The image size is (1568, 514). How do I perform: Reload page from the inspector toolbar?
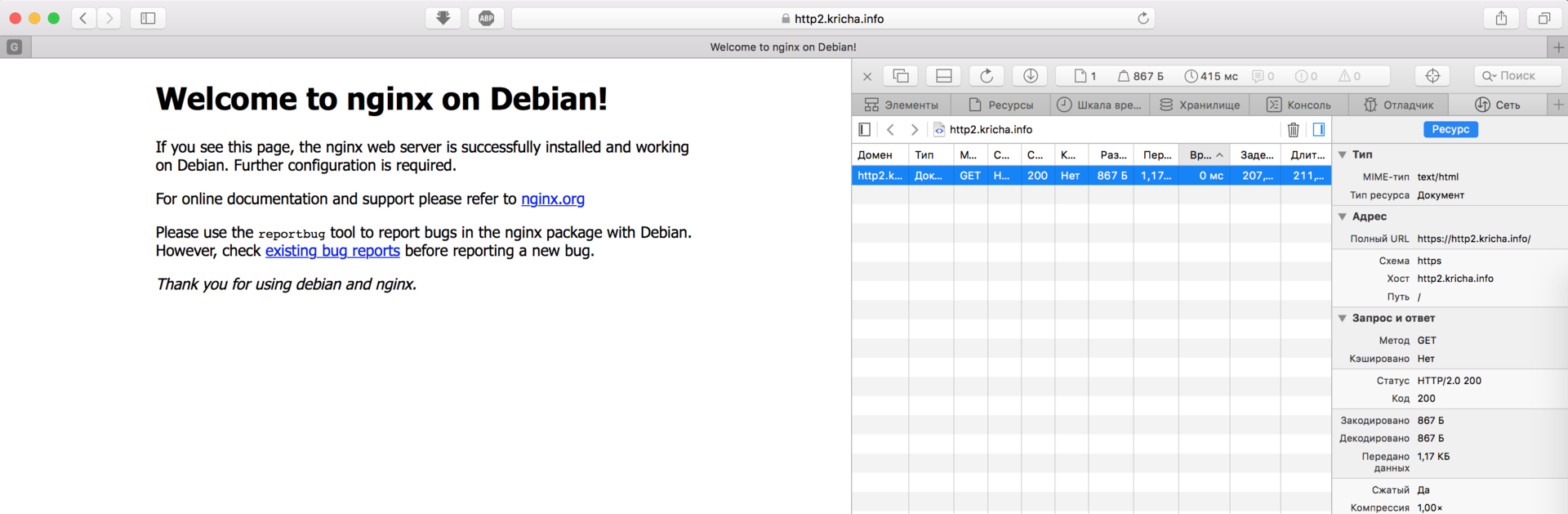[987, 76]
